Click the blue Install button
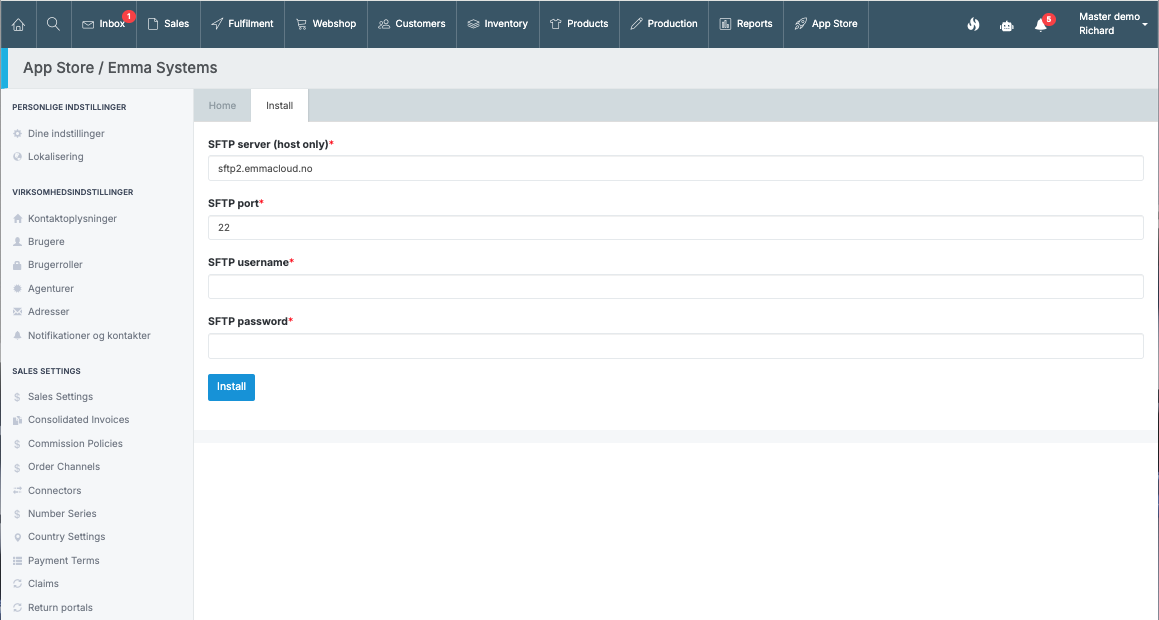The image size is (1159, 620). pos(231,387)
